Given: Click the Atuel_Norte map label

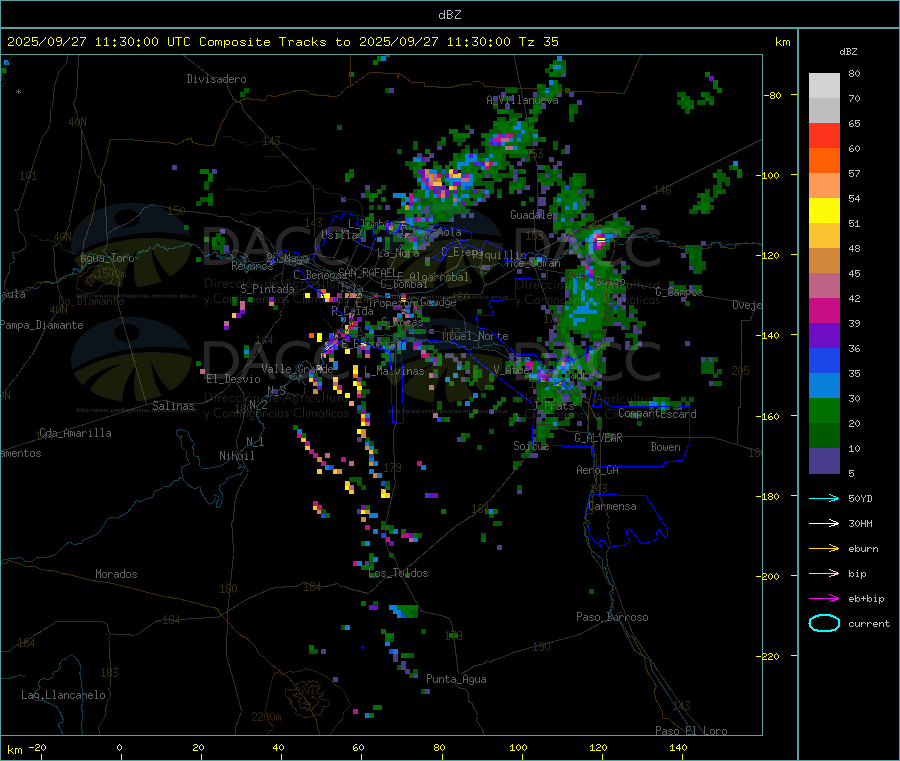Looking at the screenshot, I should [475, 336].
